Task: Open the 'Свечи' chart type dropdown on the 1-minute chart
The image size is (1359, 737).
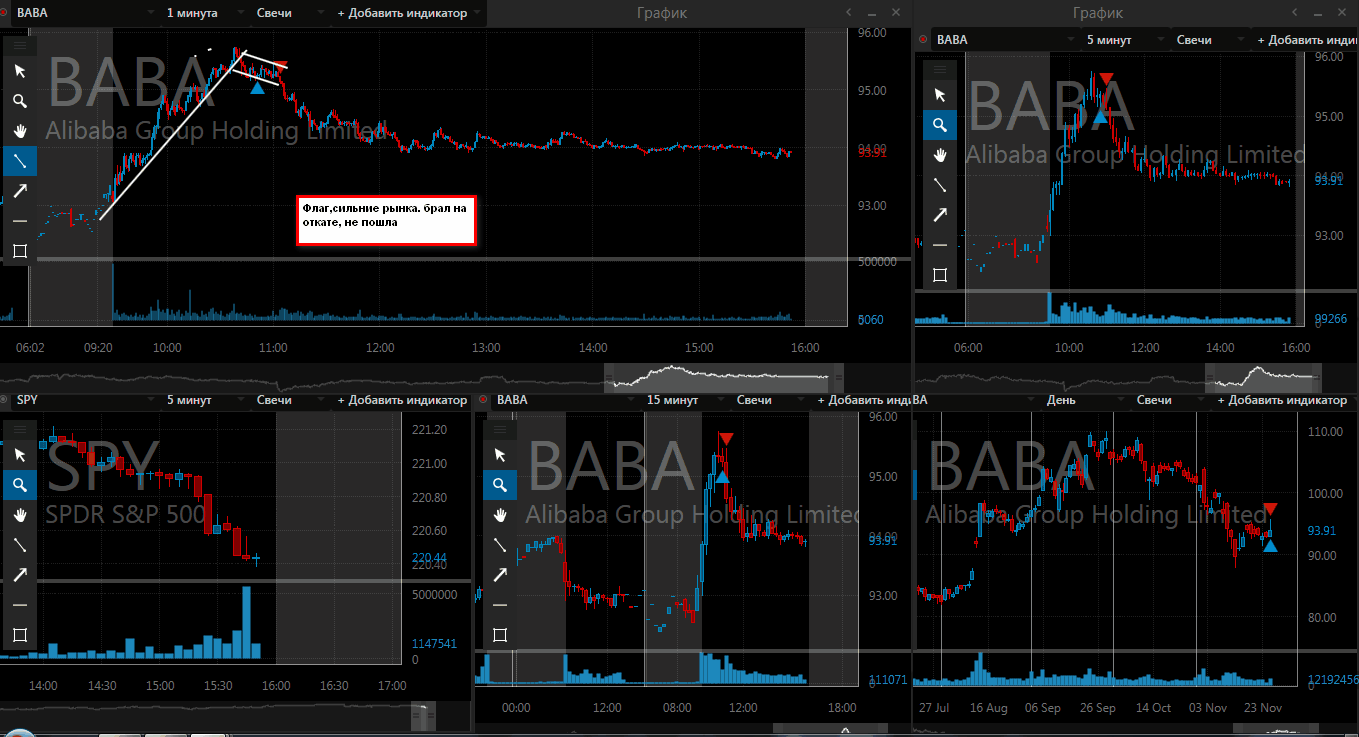Action: pyautogui.click(x=289, y=13)
